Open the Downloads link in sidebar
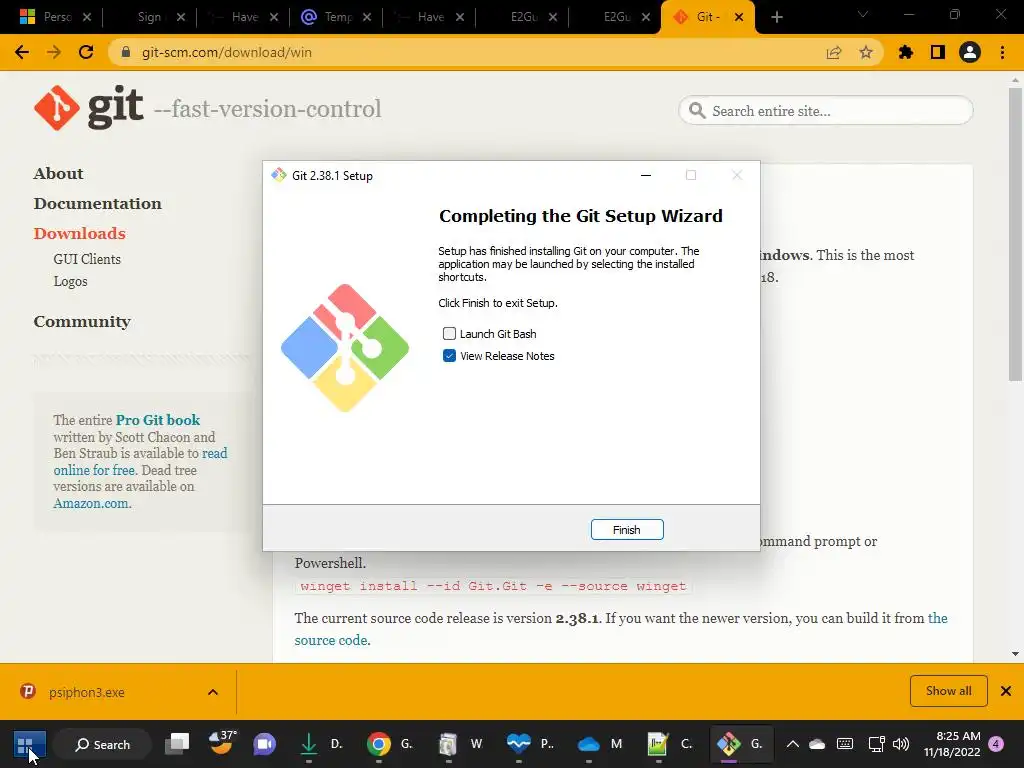The height and width of the screenshot is (768, 1024). tap(79, 234)
